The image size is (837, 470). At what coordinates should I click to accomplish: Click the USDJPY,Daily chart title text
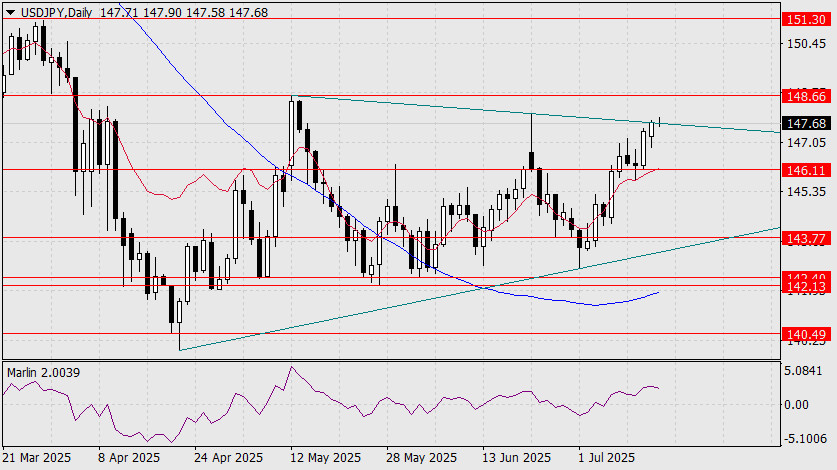click(x=56, y=12)
